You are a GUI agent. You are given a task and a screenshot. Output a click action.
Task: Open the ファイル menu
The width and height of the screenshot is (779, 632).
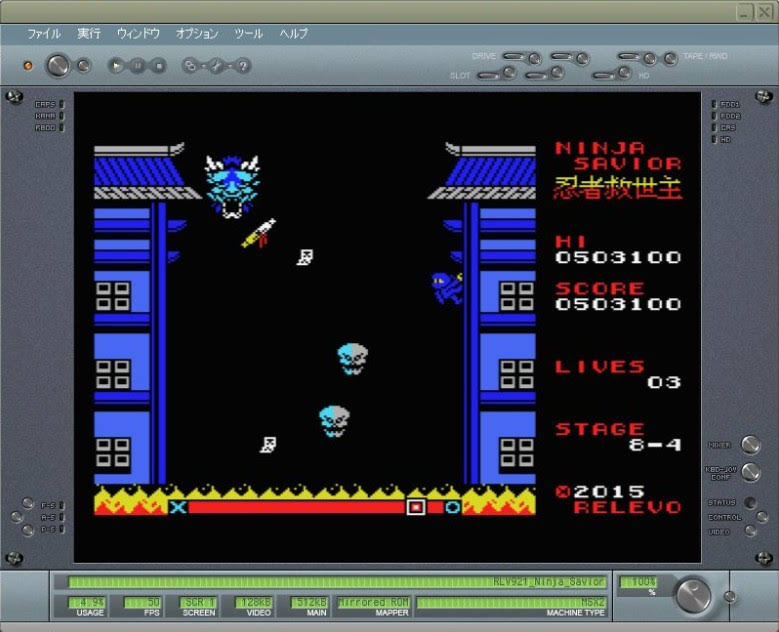point(44,34)
